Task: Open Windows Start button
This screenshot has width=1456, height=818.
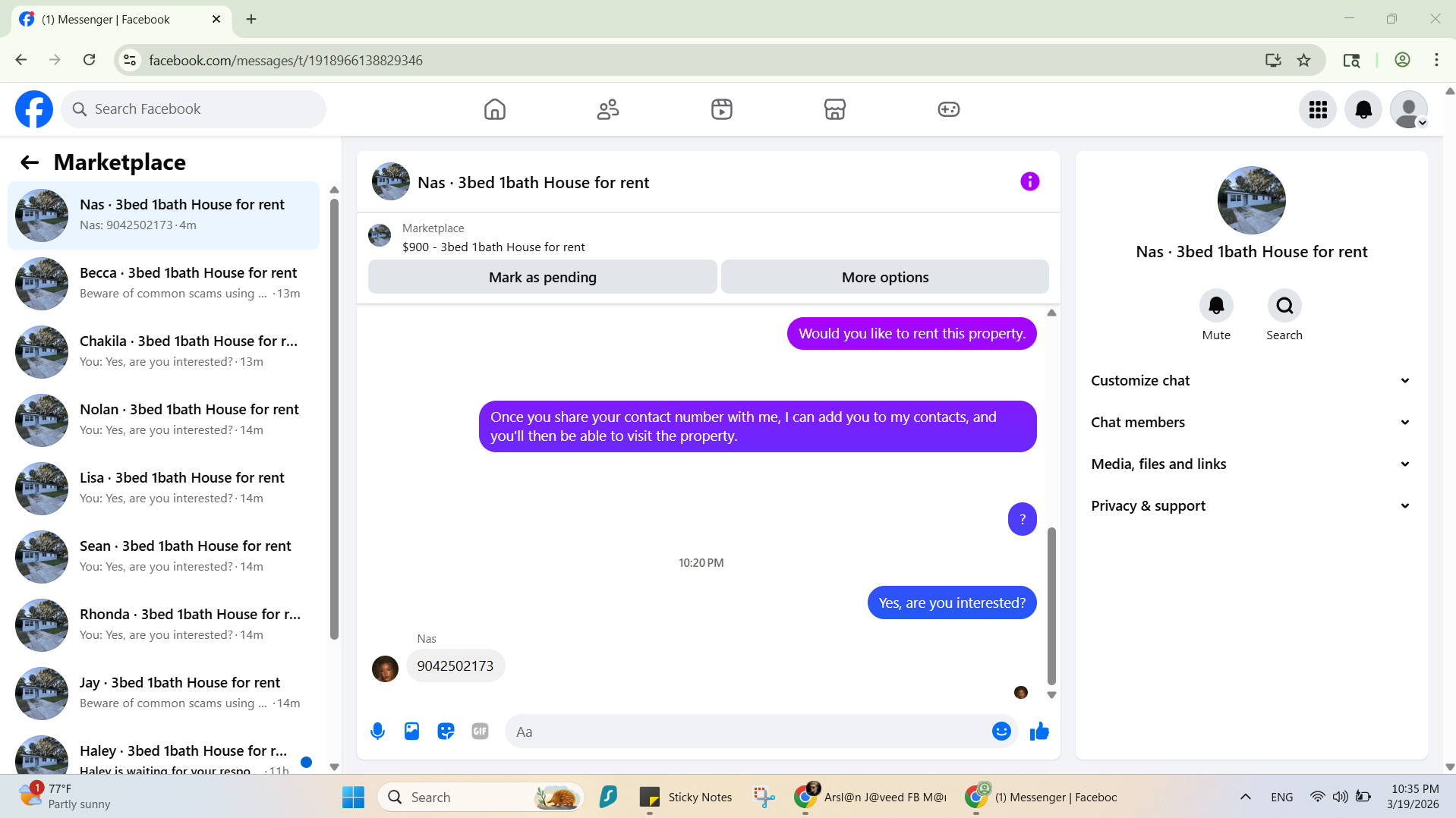Action: point(353,797)
